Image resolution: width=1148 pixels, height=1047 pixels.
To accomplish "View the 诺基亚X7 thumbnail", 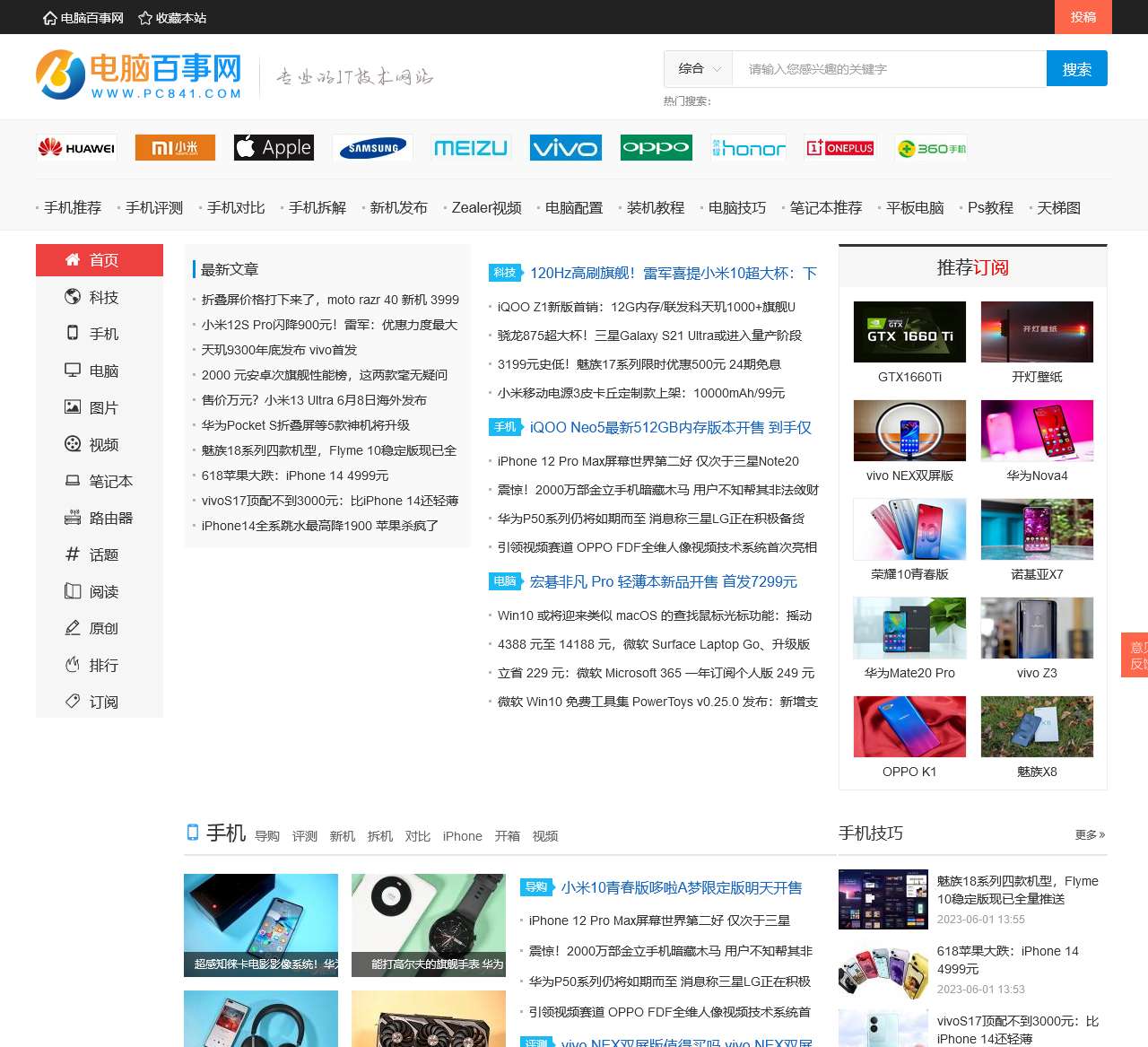I will (1037, 529).
